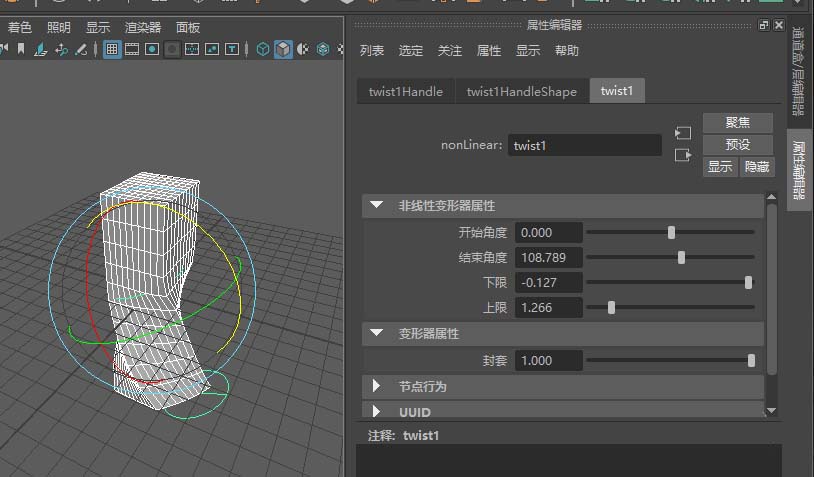Click the 下限 value field

[x=549, y=282]
